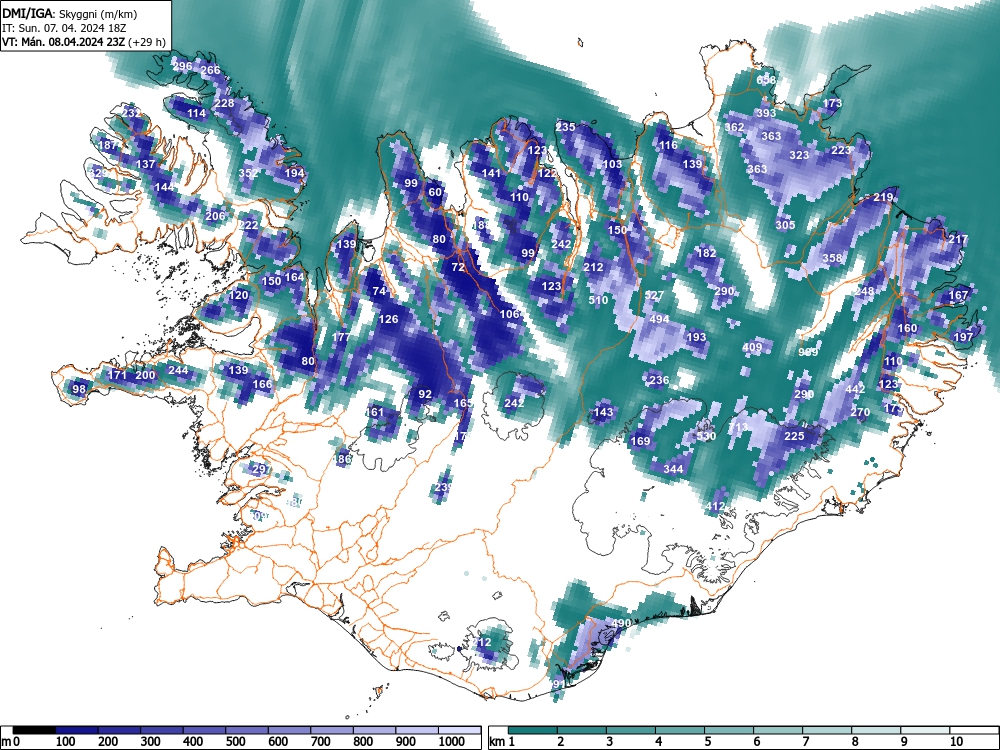
Task: Click the map value 219
Action: pyautogui.click(x=883, y=198)
